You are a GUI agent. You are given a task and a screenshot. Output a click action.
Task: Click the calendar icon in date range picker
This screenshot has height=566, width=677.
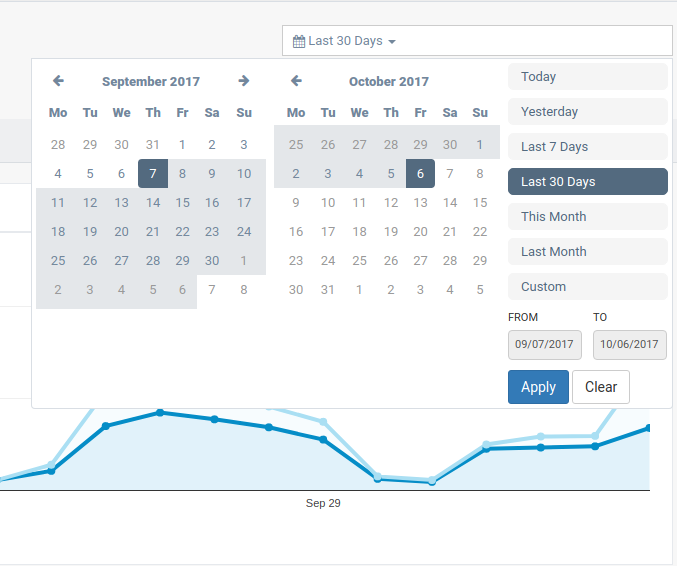[299, 41]
